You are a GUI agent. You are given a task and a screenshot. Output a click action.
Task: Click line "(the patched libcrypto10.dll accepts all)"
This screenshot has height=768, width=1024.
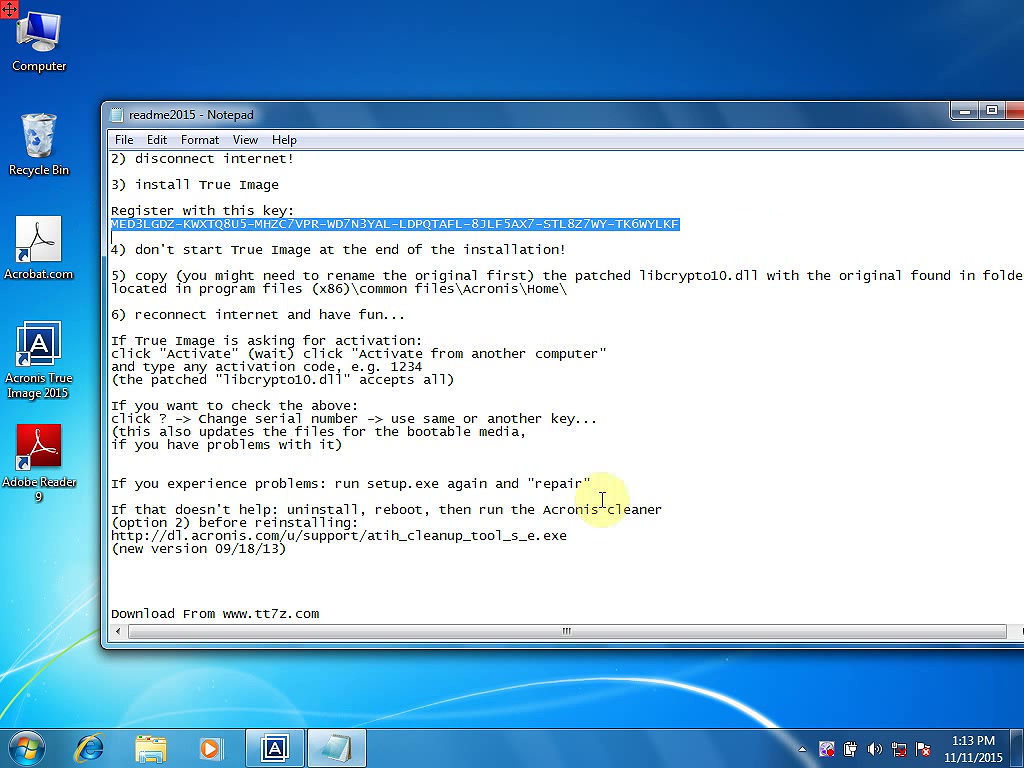(x=282, y=379)
